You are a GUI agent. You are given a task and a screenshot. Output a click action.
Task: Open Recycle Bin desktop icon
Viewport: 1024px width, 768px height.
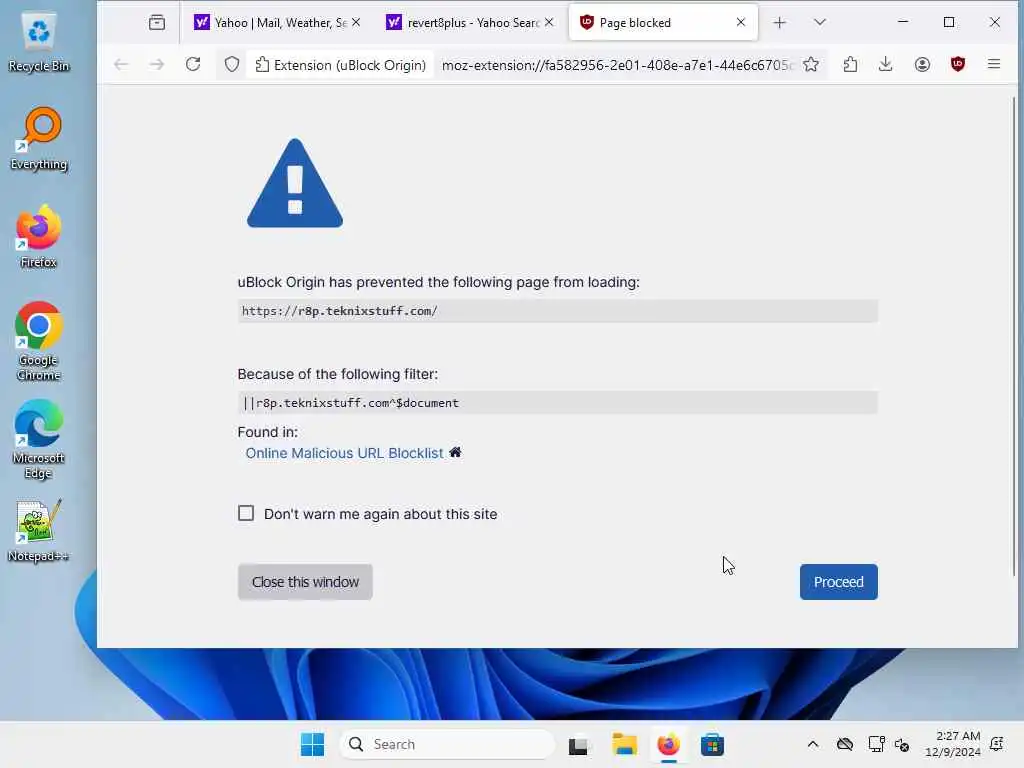[x=39, y=41]
